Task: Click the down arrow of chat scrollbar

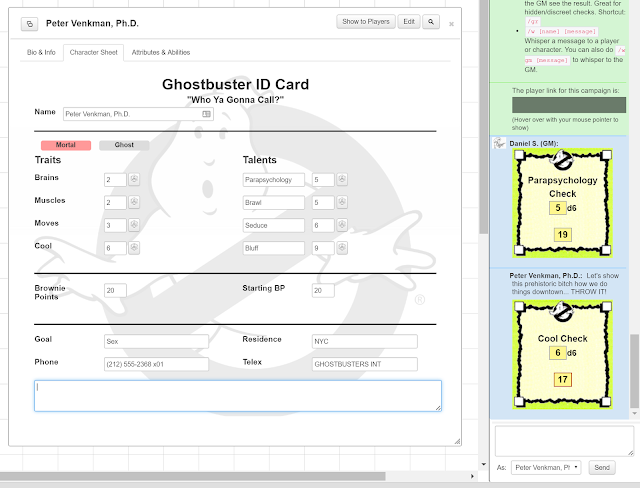Action: click(634, 413)
